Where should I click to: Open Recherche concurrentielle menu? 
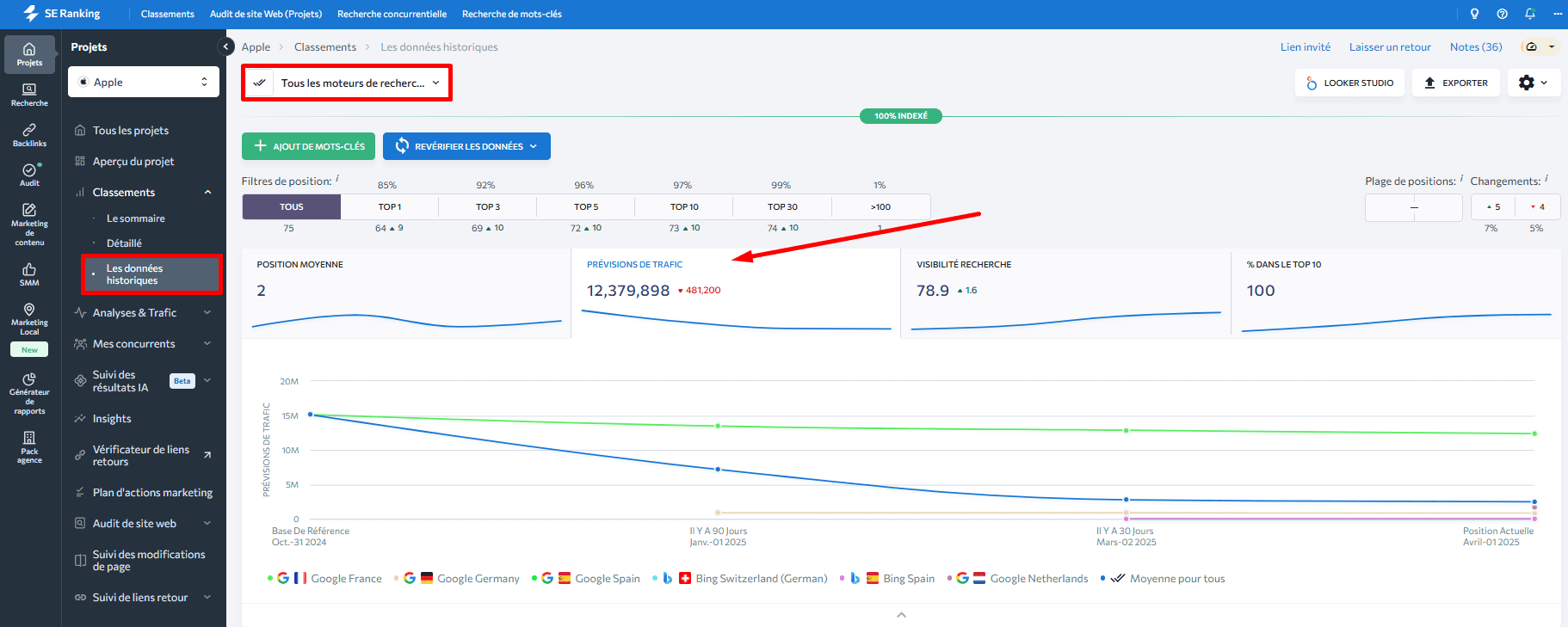(392, 14)
